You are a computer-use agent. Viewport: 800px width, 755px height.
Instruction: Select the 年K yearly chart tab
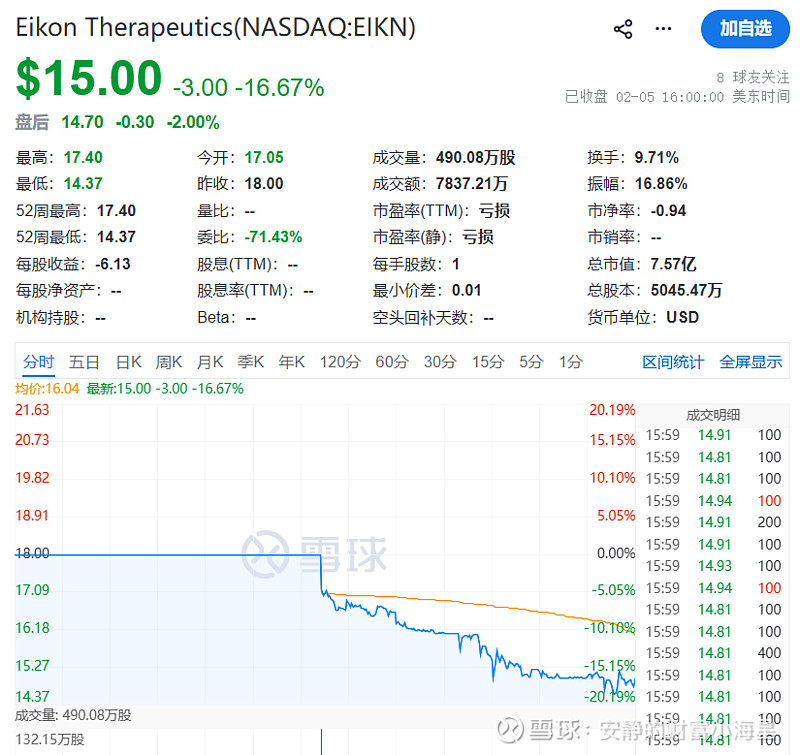291,363
